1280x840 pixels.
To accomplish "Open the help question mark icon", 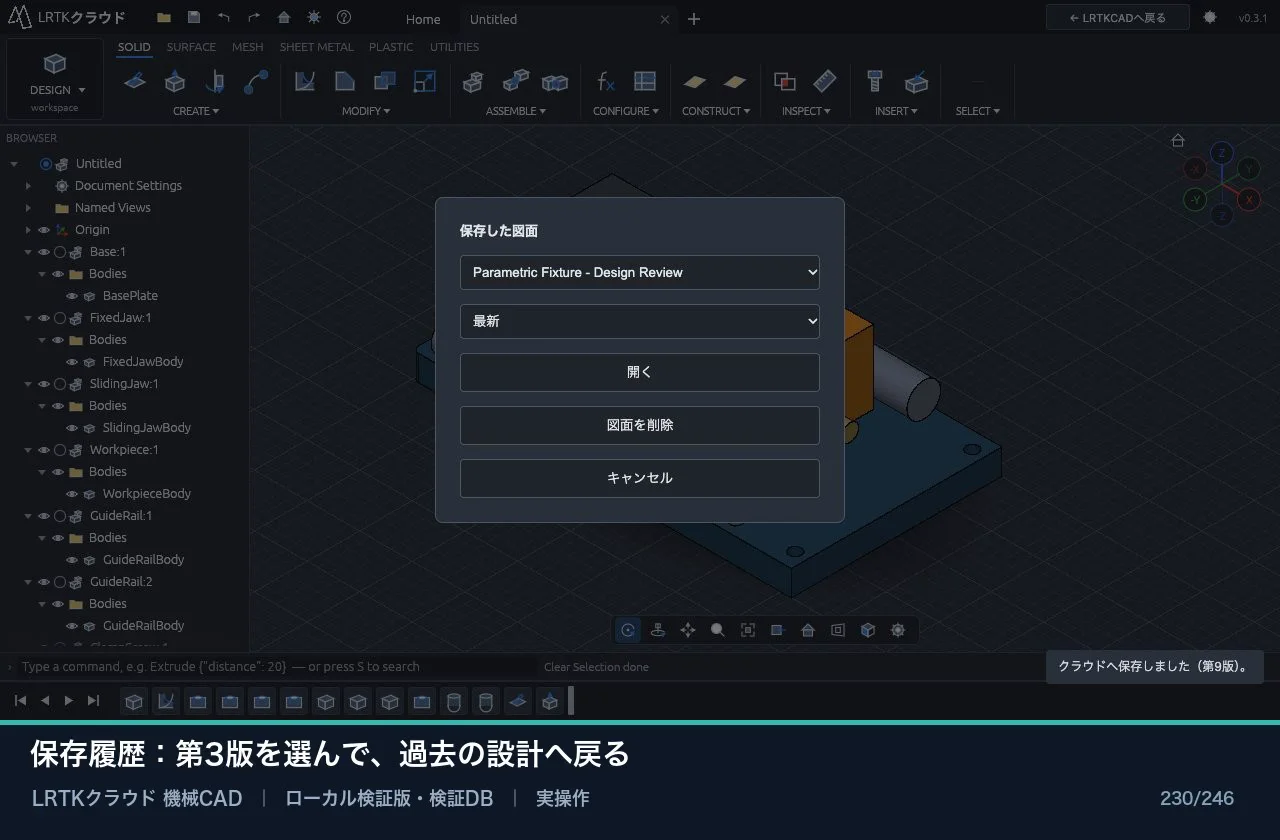I will pyautogui.click(x=344, y=18).
